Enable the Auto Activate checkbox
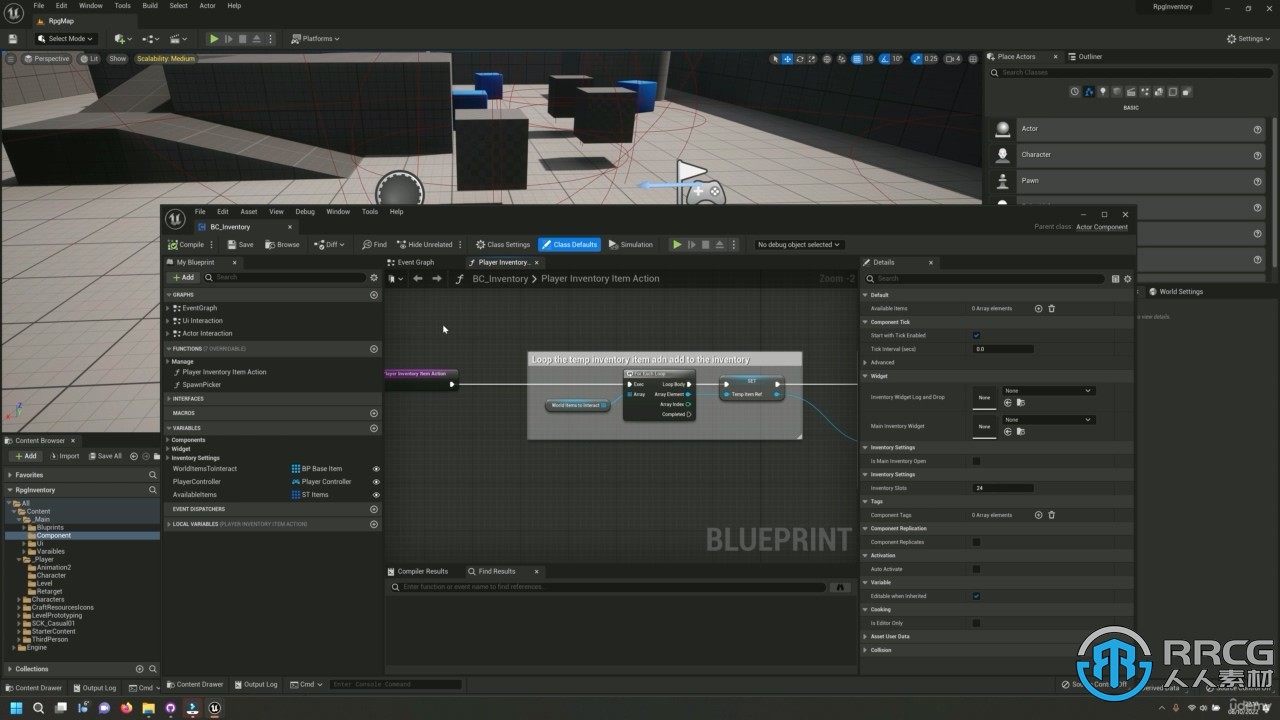 976,569
